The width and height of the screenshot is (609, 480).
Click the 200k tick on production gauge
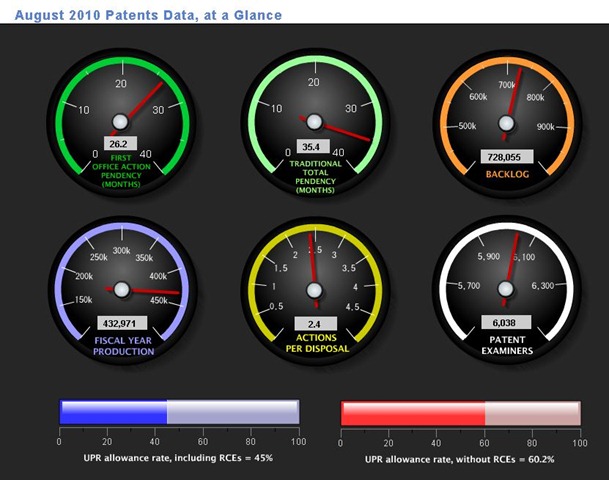(84, 276)
